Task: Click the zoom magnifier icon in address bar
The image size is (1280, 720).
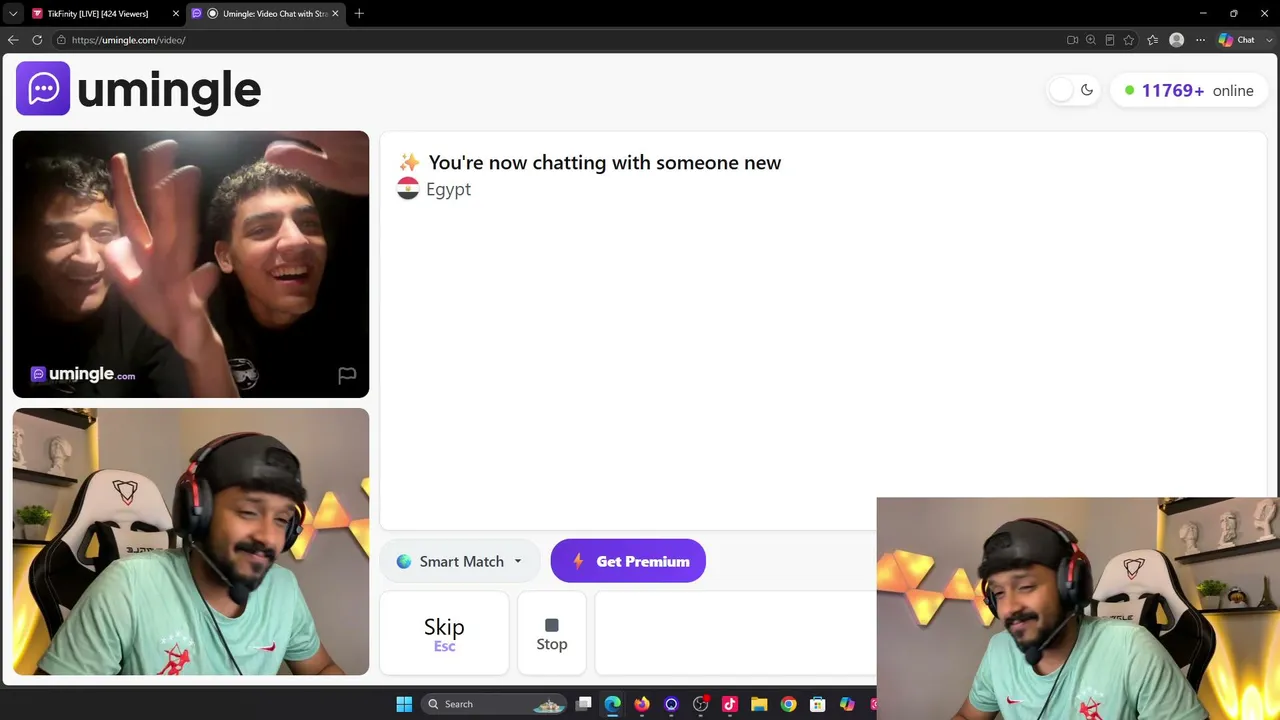Action: [1091, 40]
